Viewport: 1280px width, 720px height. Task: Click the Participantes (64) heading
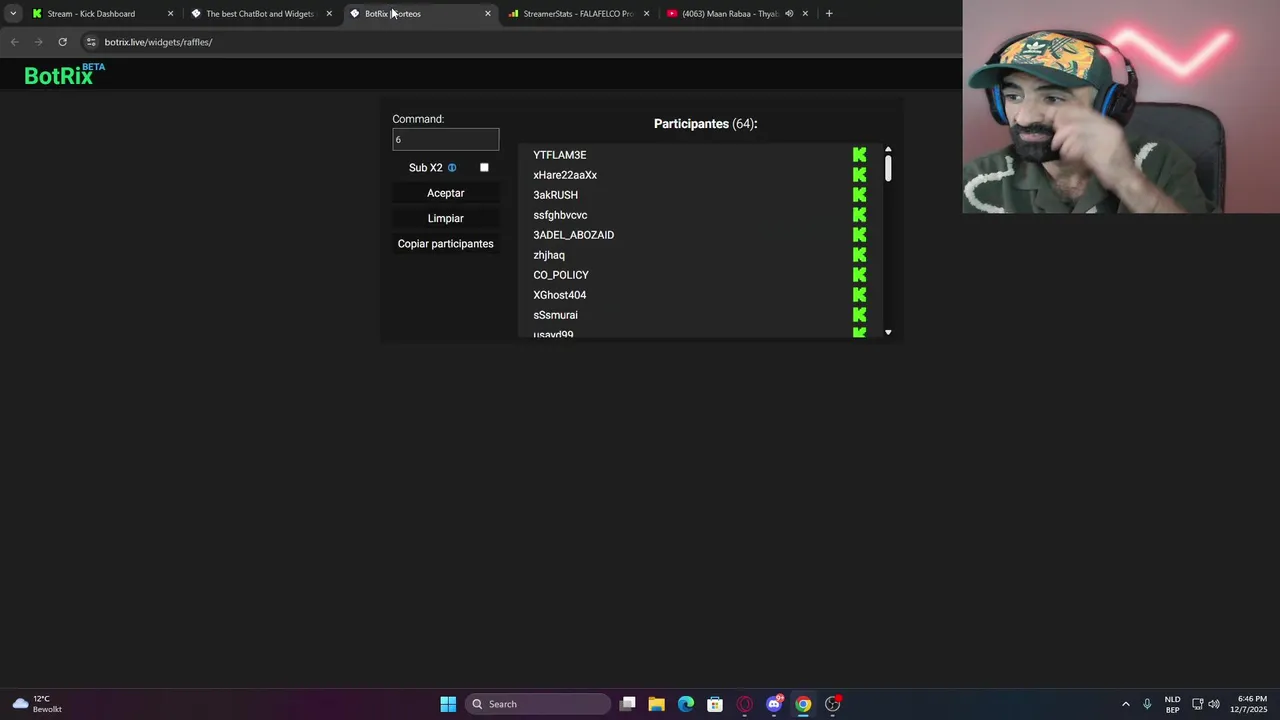click(706, 124)
